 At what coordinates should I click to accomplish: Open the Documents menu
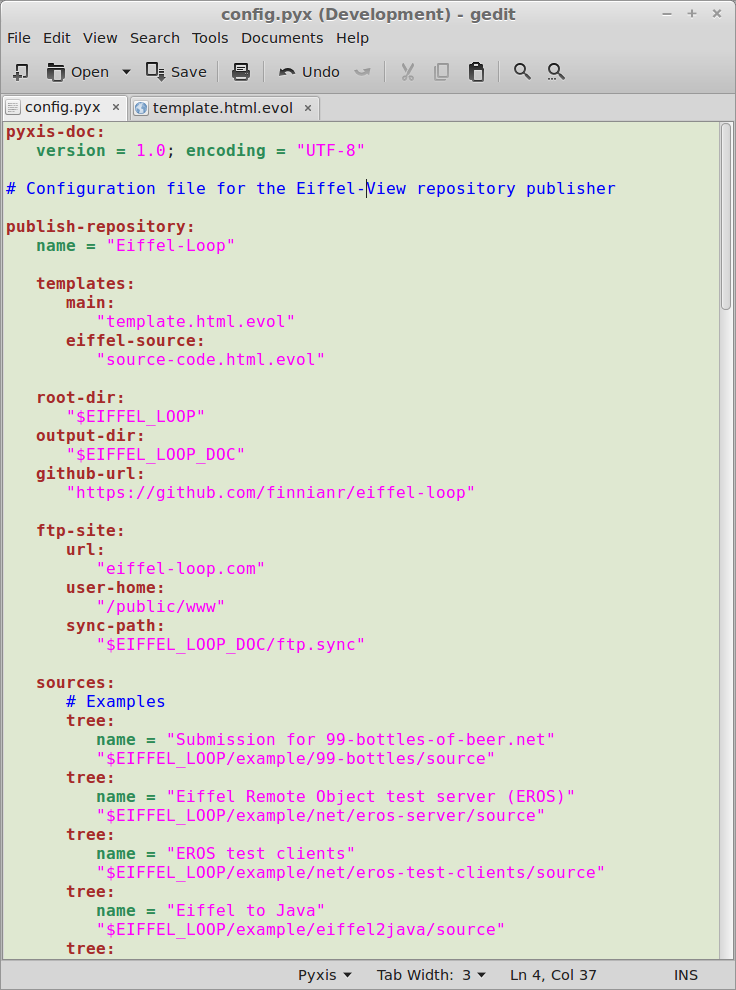coord(282,38)
